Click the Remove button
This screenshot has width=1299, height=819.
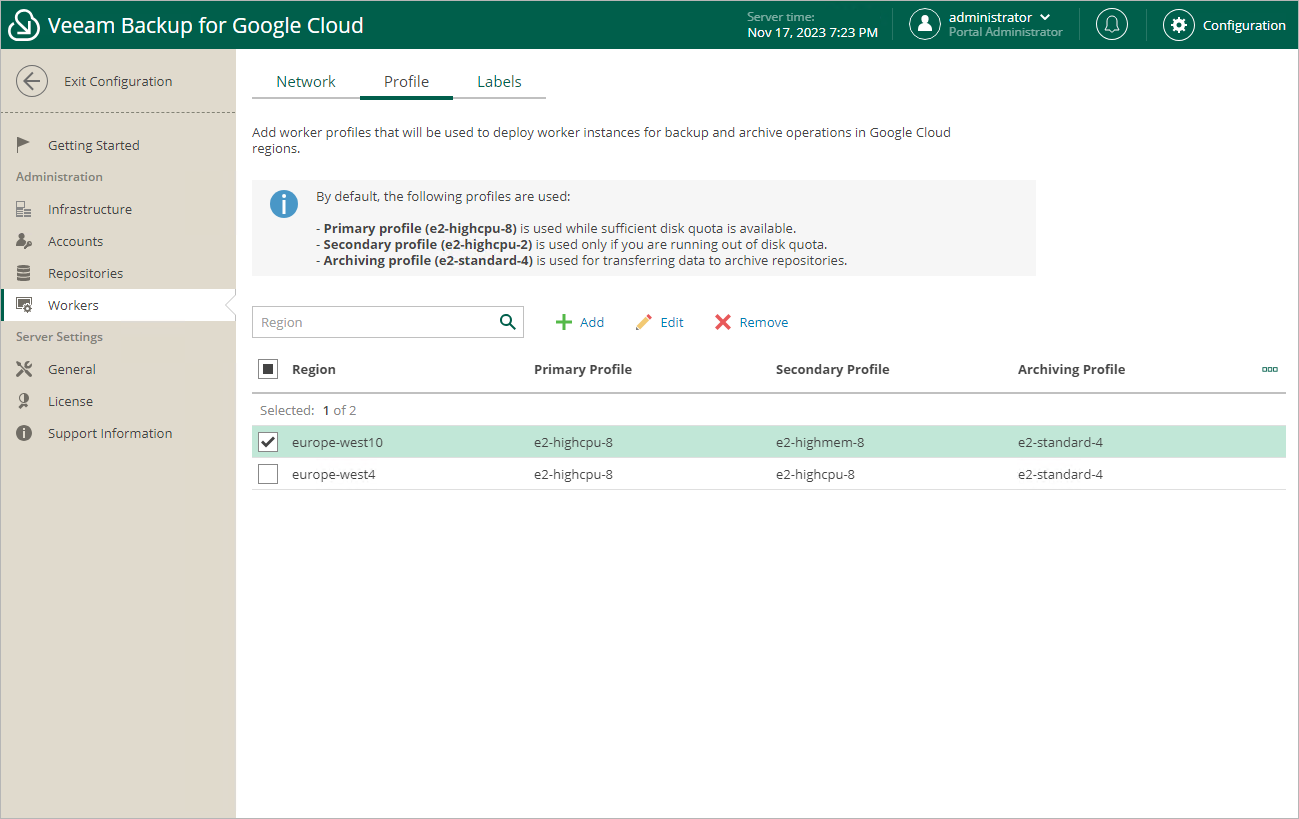[752, 322]
